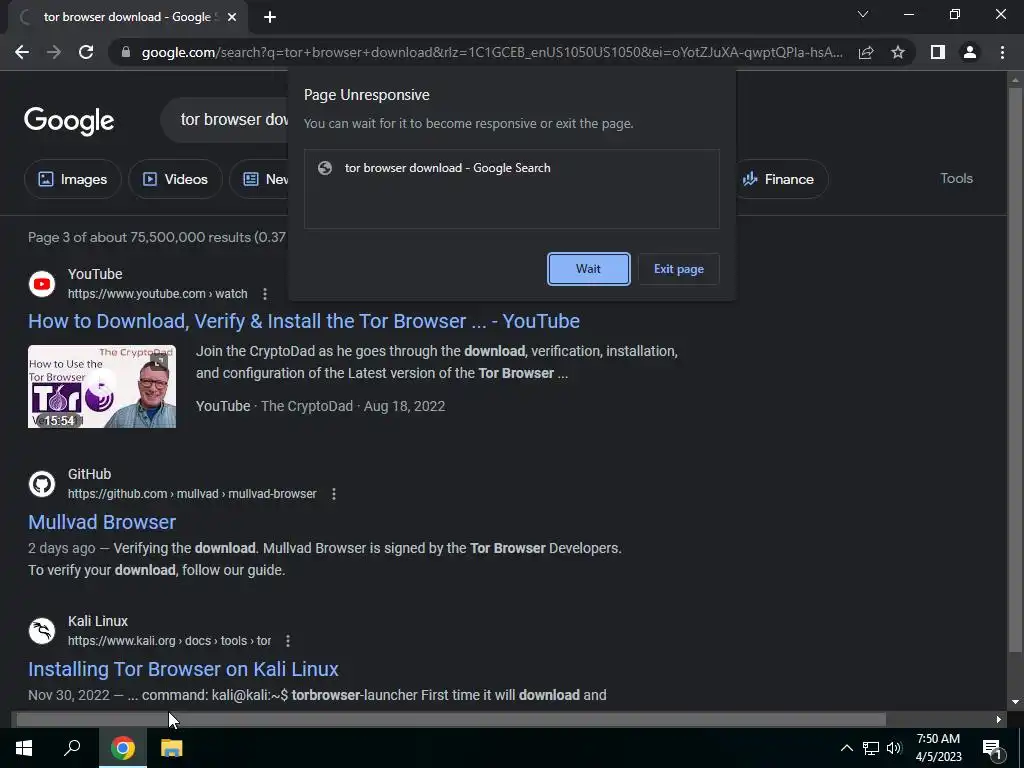
Task: Open Chrome's three-dot menu
Action: point(1002,52)
